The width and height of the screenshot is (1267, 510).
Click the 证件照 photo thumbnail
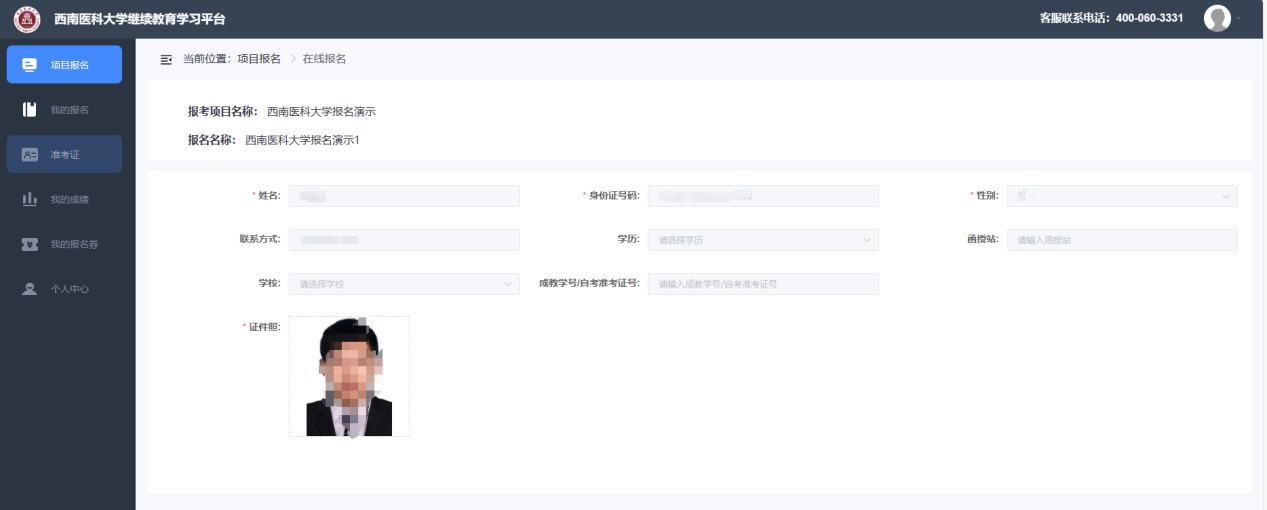(349, 376)
